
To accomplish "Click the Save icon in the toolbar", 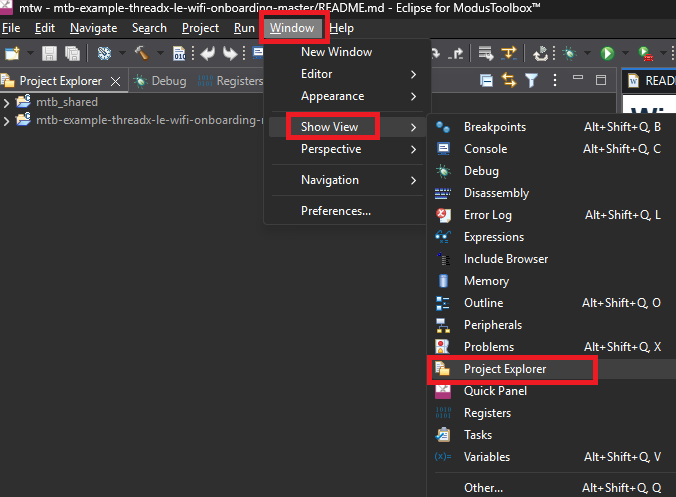I will click(x=49, y=52).
